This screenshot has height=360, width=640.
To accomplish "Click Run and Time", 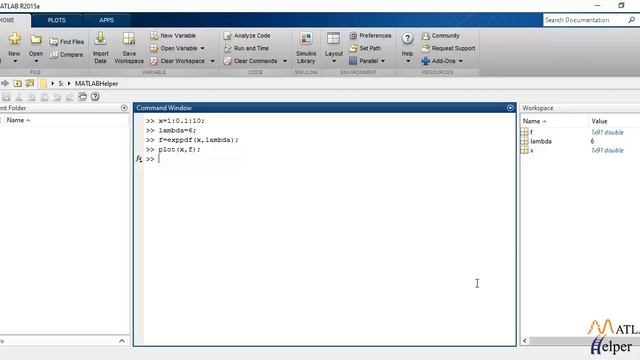I will click(x=246, y=48).
